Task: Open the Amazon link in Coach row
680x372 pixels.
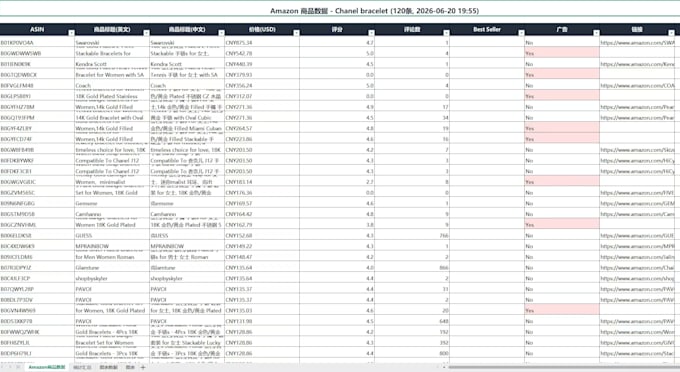Action: tap(638, 86)
